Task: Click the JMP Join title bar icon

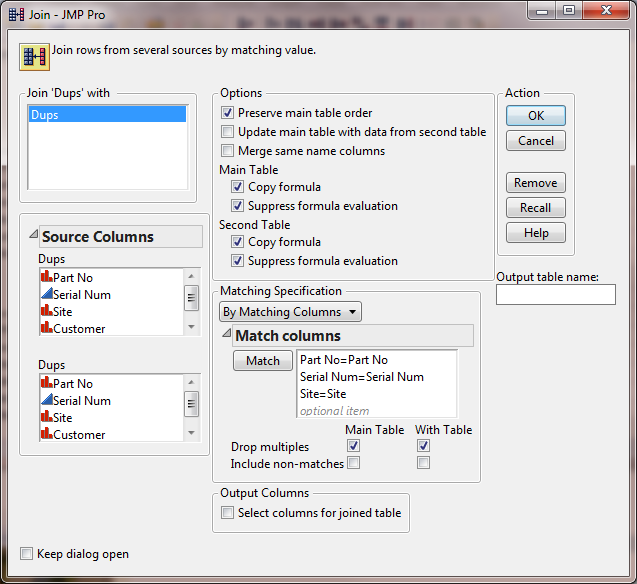Action: point(17,15)
